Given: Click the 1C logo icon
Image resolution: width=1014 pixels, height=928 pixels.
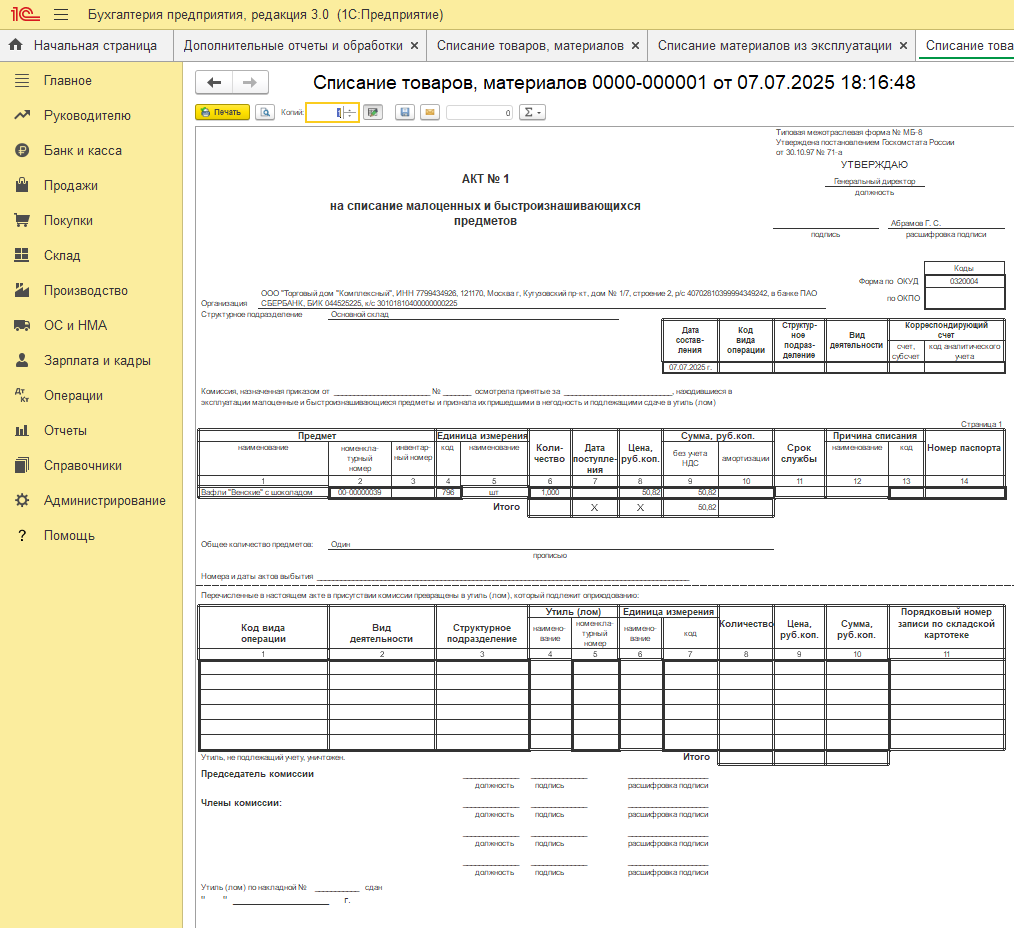Looking at the screenshot, I should click(25, 14).
